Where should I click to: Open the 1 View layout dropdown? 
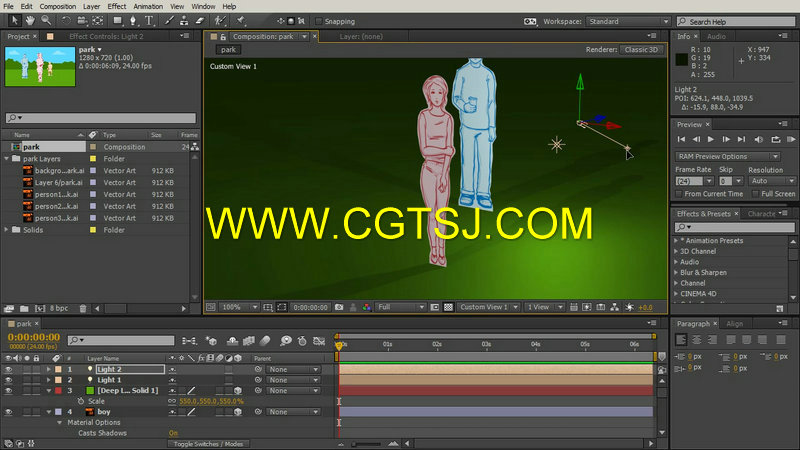544,307
